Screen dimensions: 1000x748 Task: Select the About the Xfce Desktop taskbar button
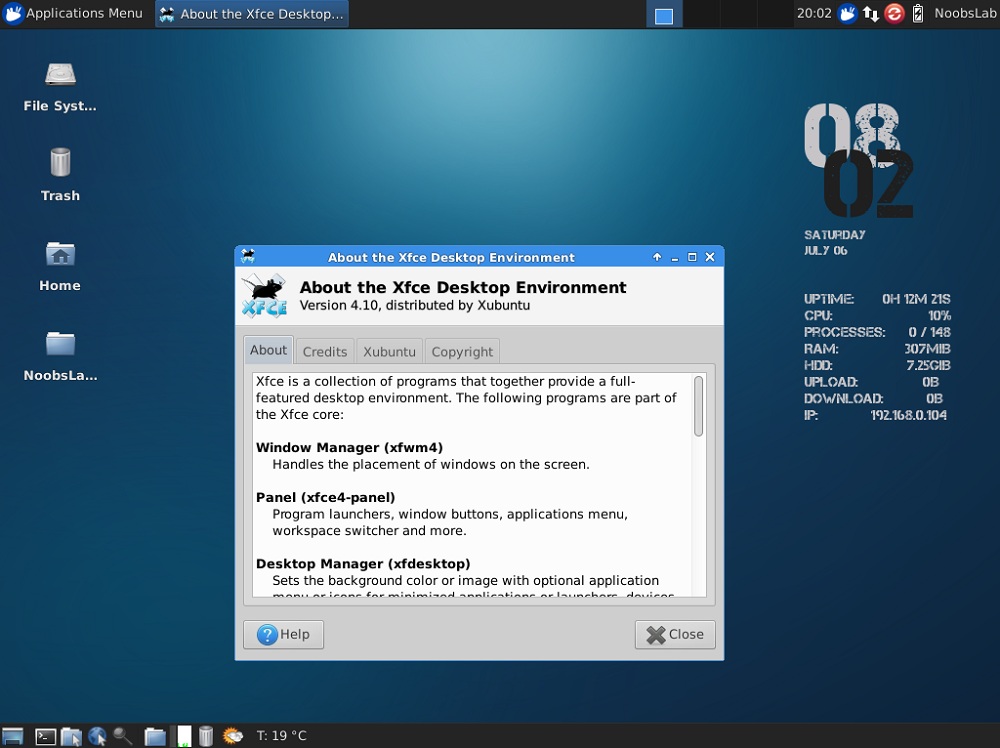tap(252, 14)
